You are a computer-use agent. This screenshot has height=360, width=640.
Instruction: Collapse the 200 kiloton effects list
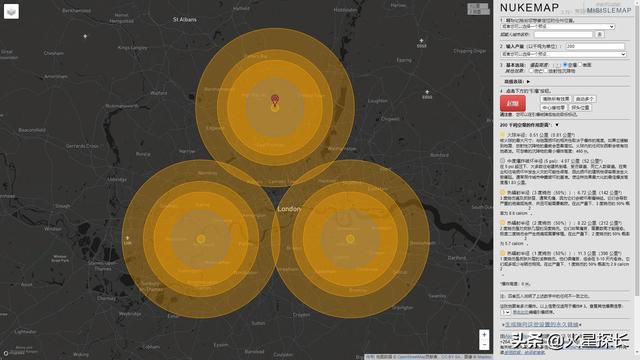coord(557,125)
